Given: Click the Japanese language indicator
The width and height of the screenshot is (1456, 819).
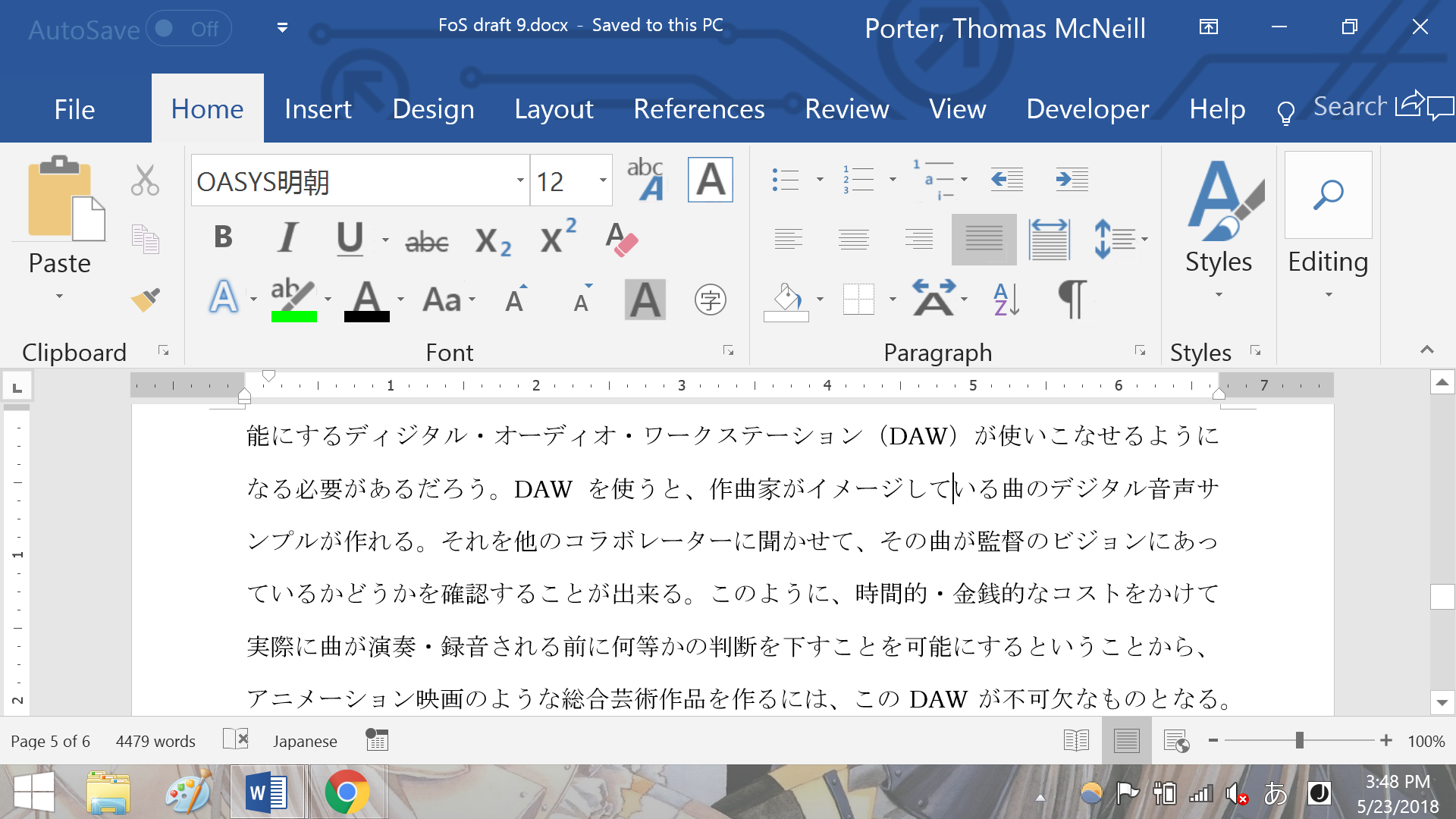Looking at the screenshot, I should tap(305, 741).
